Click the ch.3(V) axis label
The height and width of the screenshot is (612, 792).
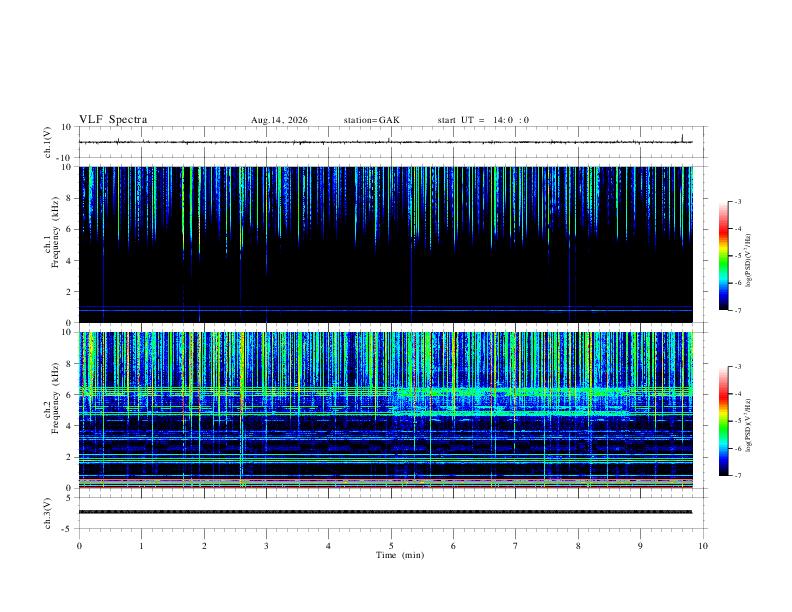click(47, 513)
